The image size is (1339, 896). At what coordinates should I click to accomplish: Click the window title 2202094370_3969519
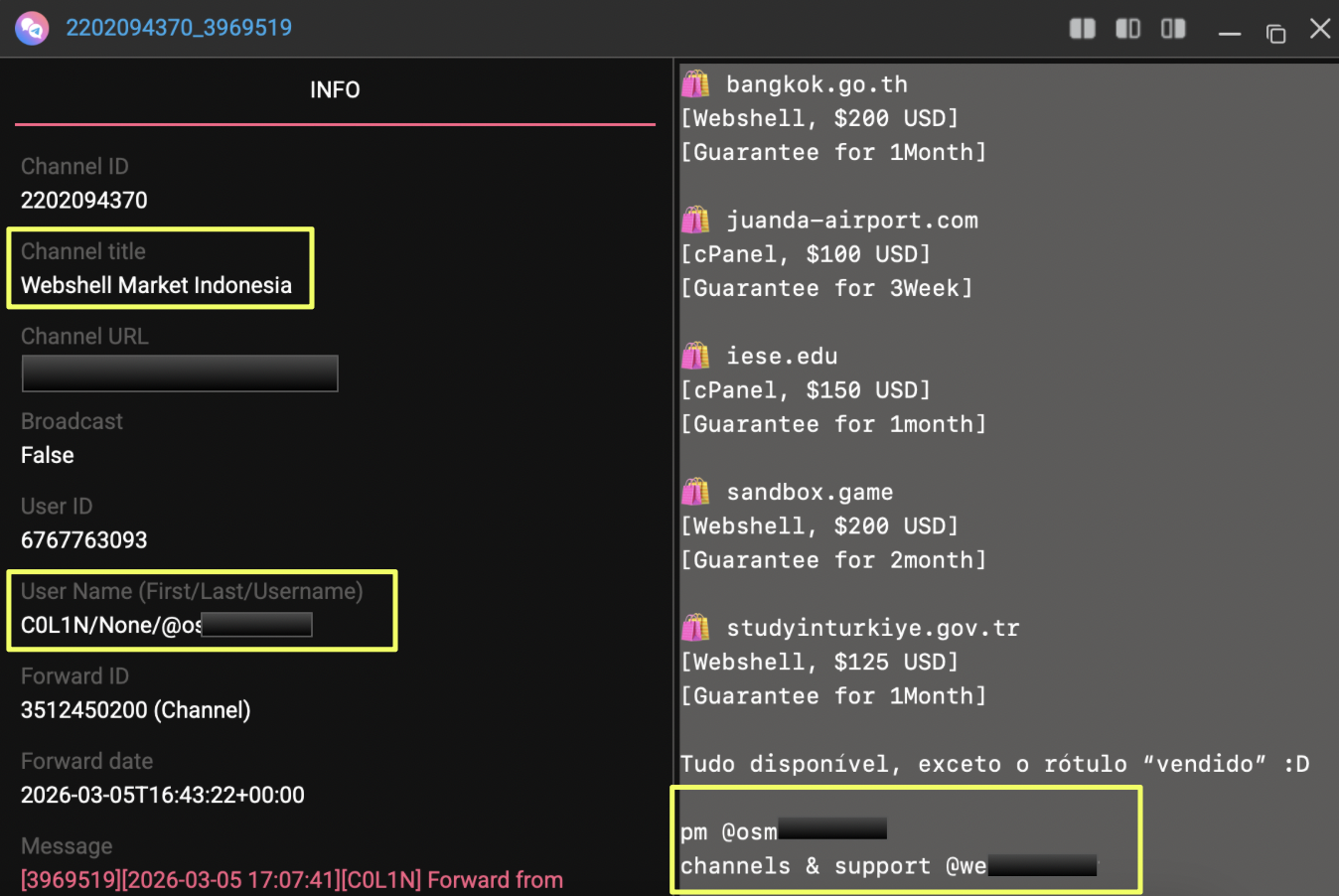[179, 28]
